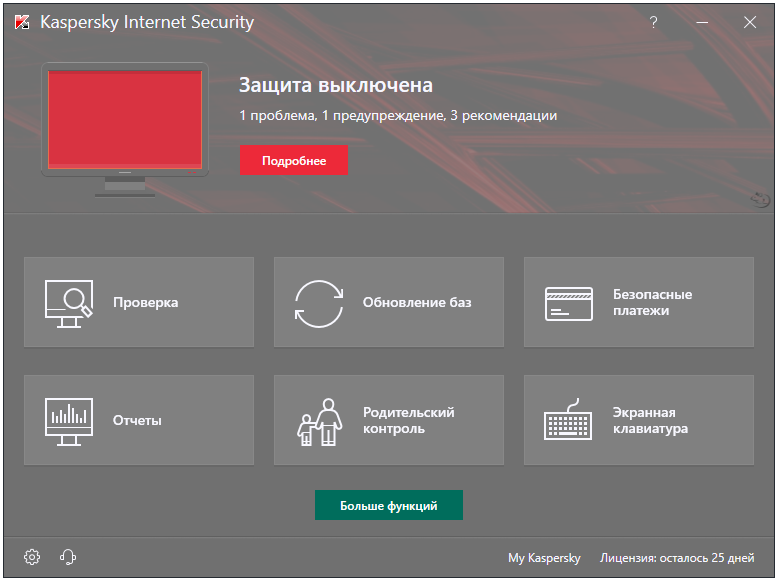This screenshot has width=779, height=580.
Task: Close the Kaspersky Internet Security window
Action: click(x=750, y=22)
